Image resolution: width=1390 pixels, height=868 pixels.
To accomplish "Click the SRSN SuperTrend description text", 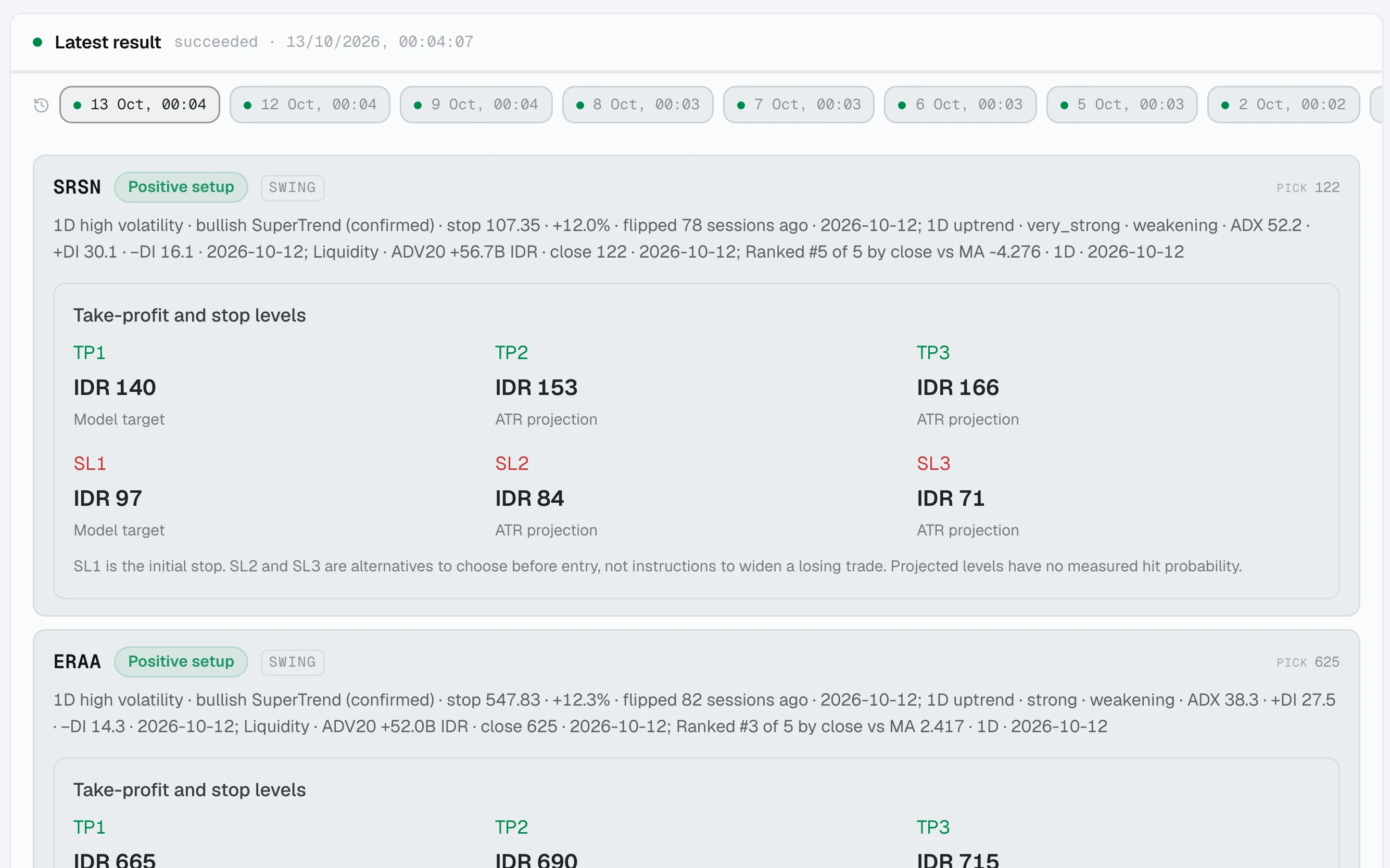I will coord(682,238).
